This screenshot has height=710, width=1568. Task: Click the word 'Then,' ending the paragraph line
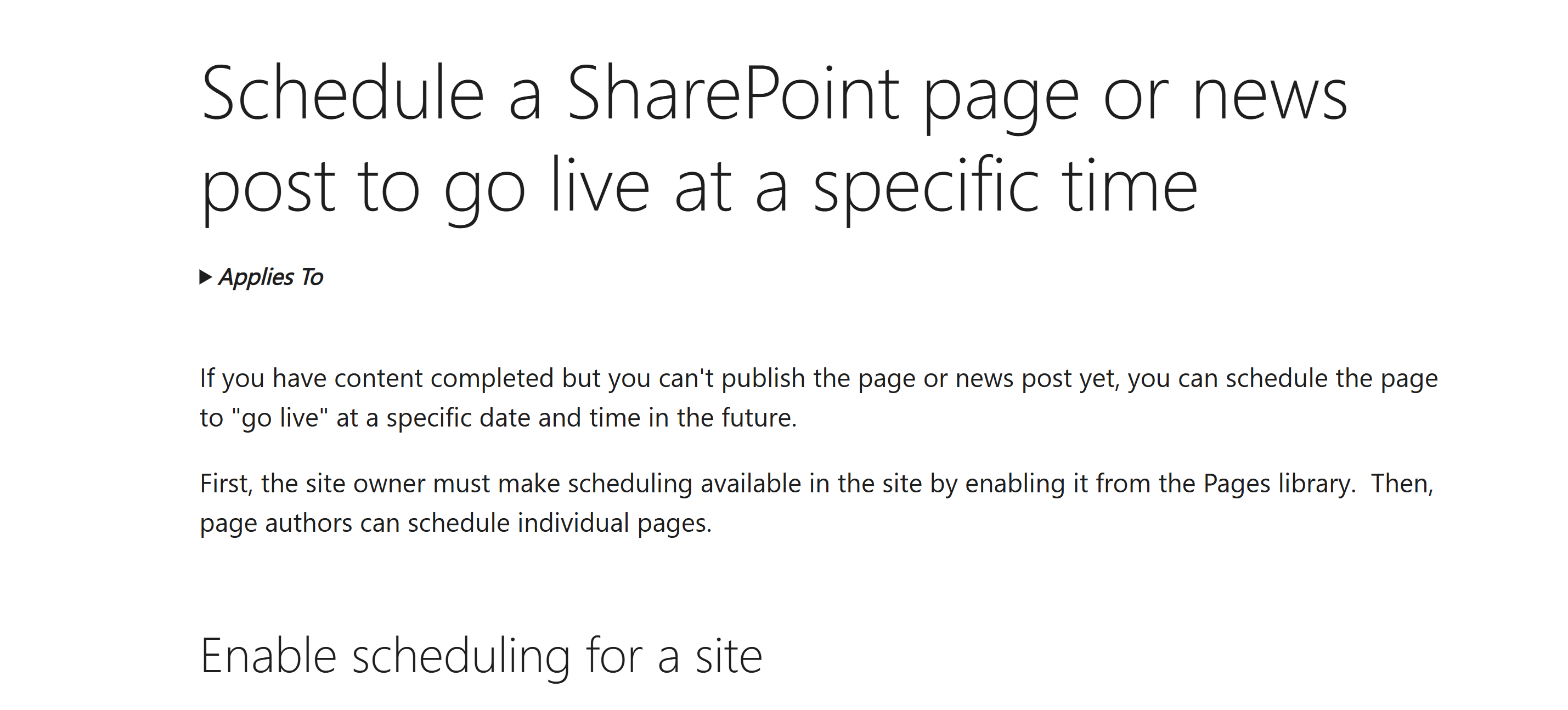pos(1402,484)
